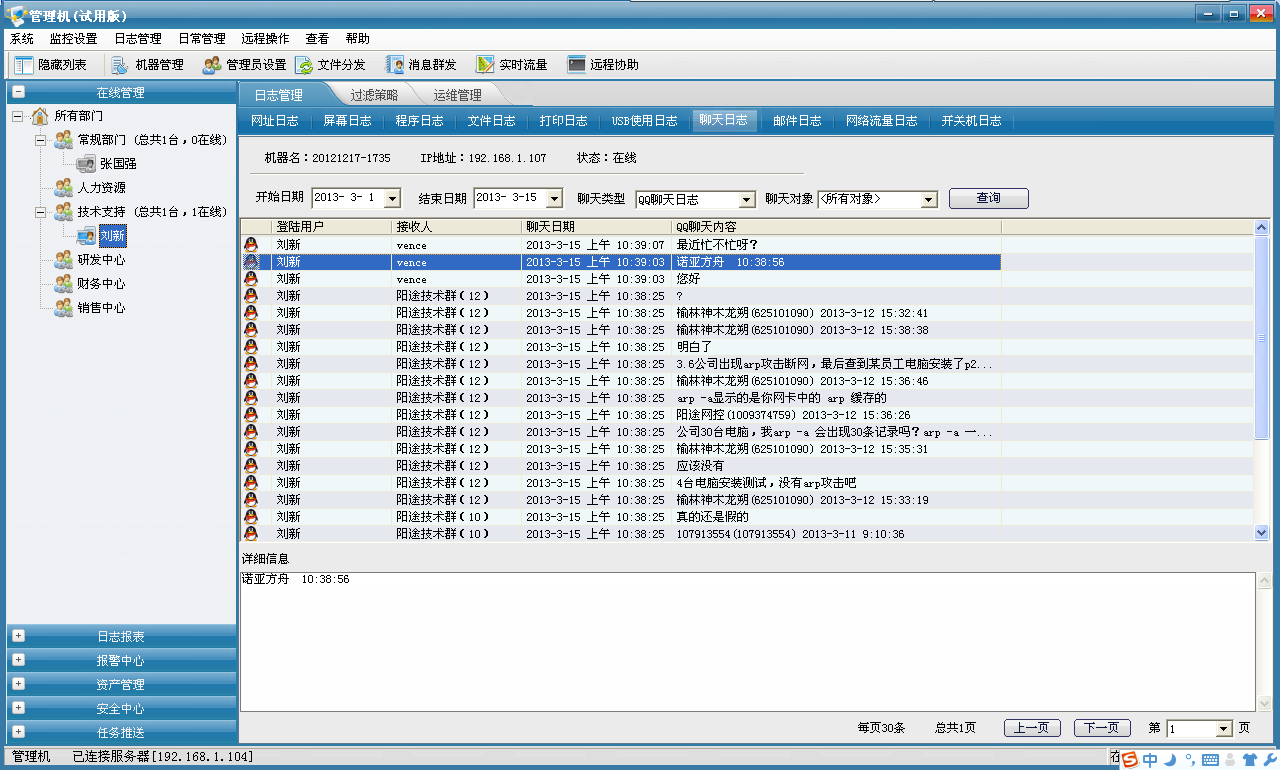This screenshot has height=770, width=1280.
Task: Click the 所有部门 house icon
Action: click(x=40, y=116)
